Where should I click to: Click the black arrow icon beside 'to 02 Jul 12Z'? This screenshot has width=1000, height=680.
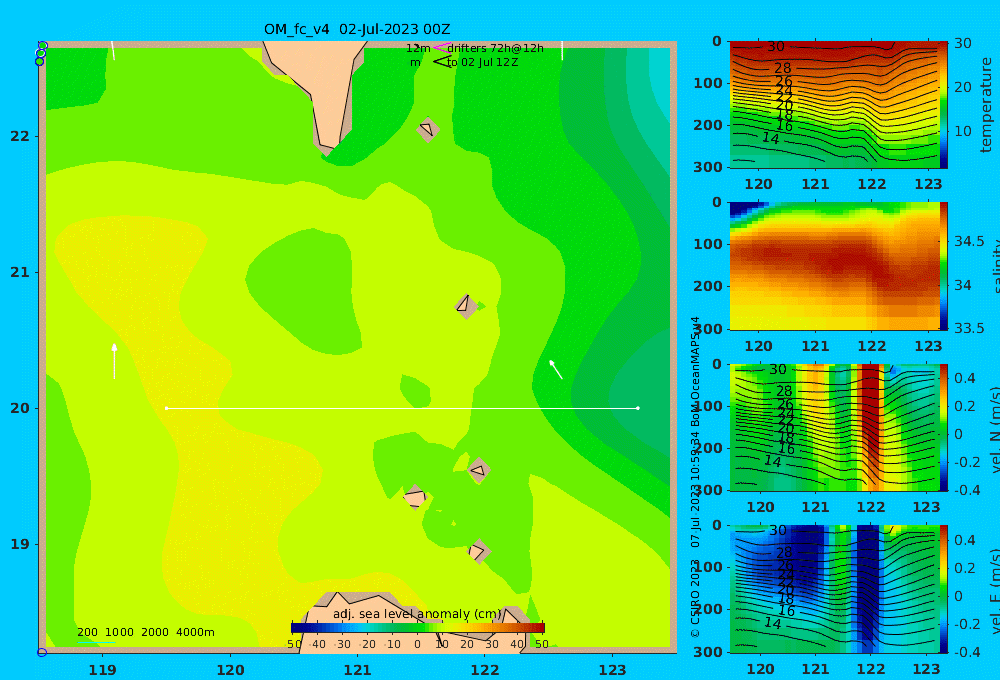[442, 62]
